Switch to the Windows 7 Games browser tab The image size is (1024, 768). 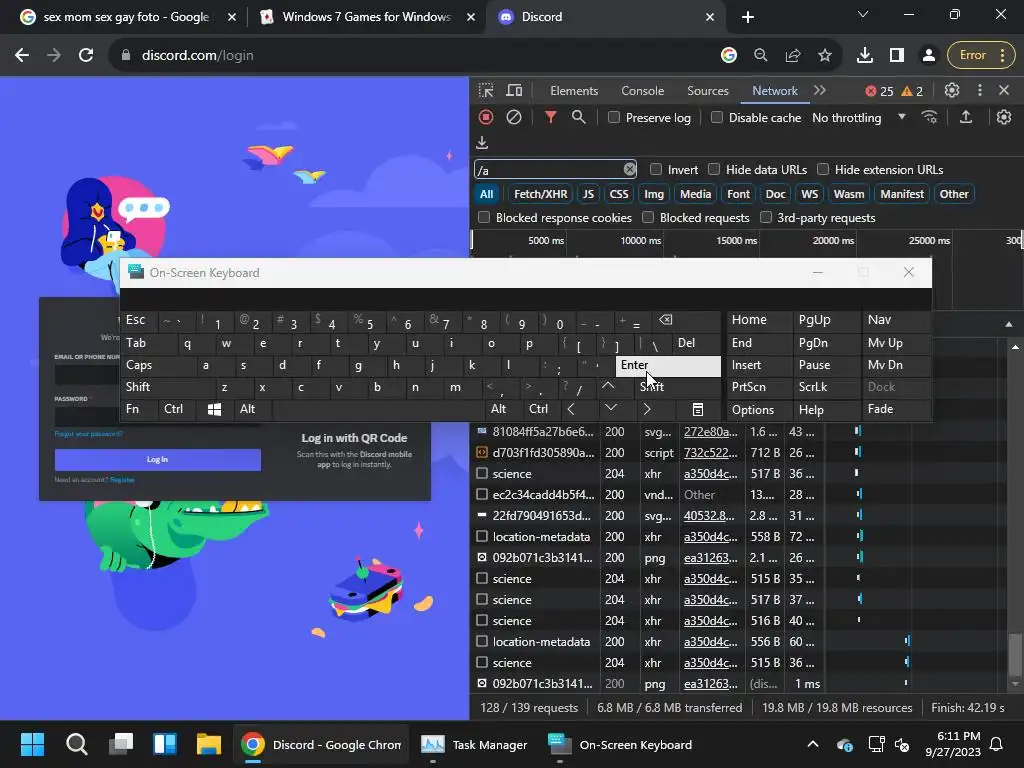366,17
